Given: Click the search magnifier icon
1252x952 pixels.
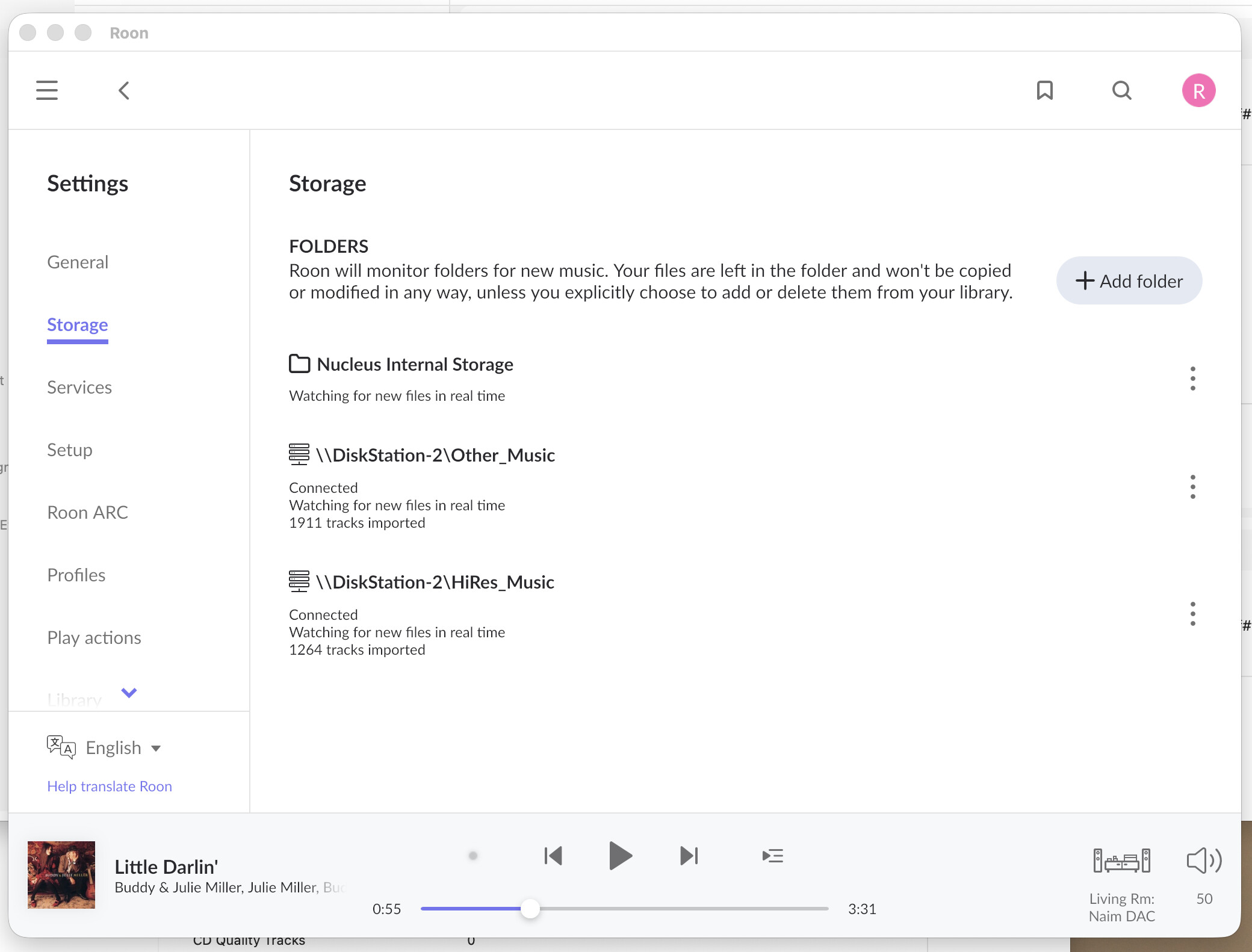Looking at the screenshot, I should [x=1121, y=90].
